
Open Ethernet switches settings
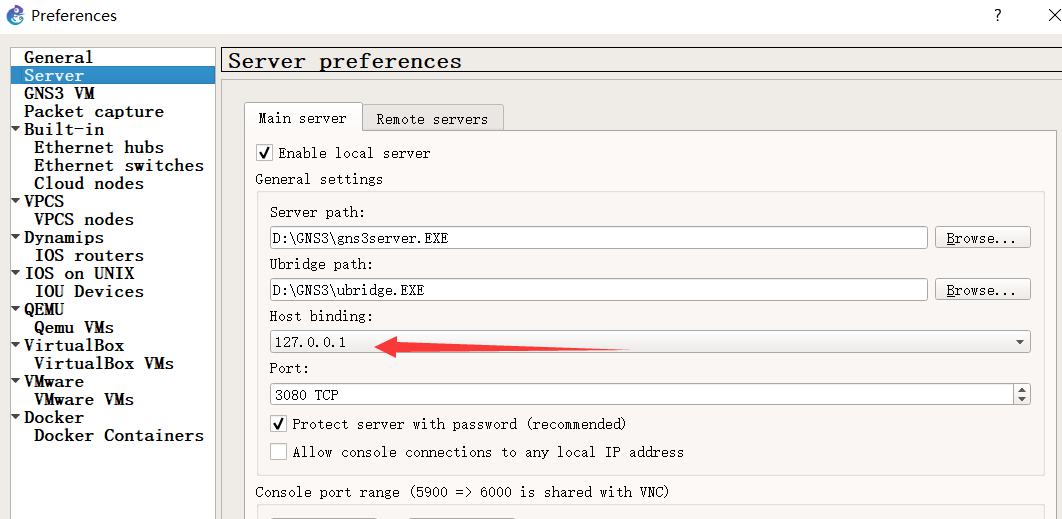coord(119,165)
